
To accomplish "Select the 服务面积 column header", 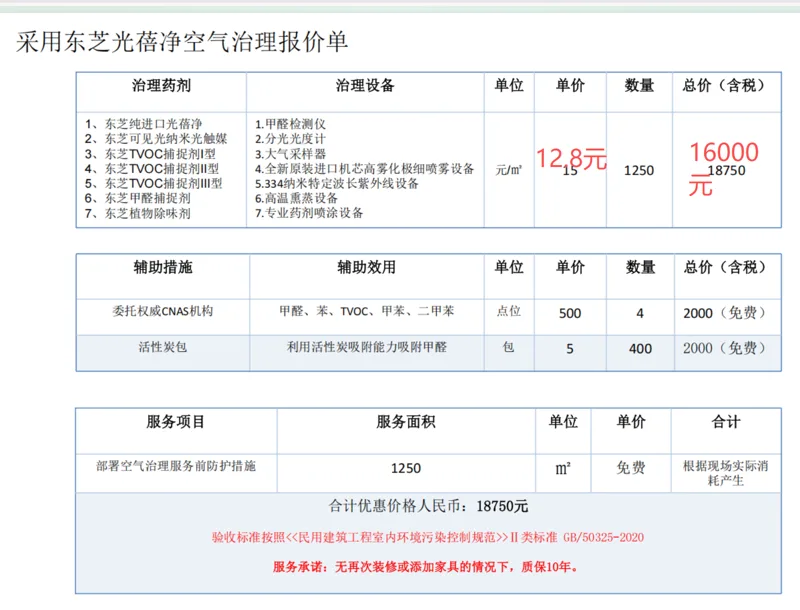I will pyautogui.click(x=406, y=422).
